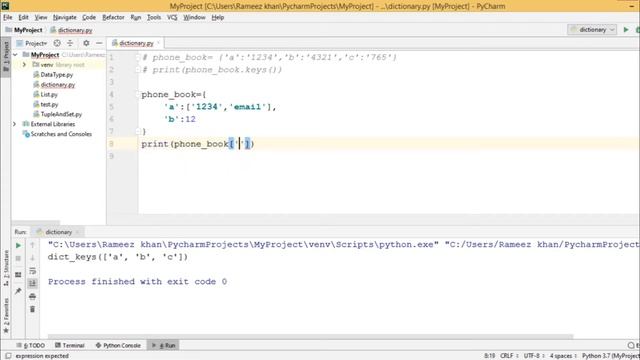Open the Refactor menu

coord(113,17)
